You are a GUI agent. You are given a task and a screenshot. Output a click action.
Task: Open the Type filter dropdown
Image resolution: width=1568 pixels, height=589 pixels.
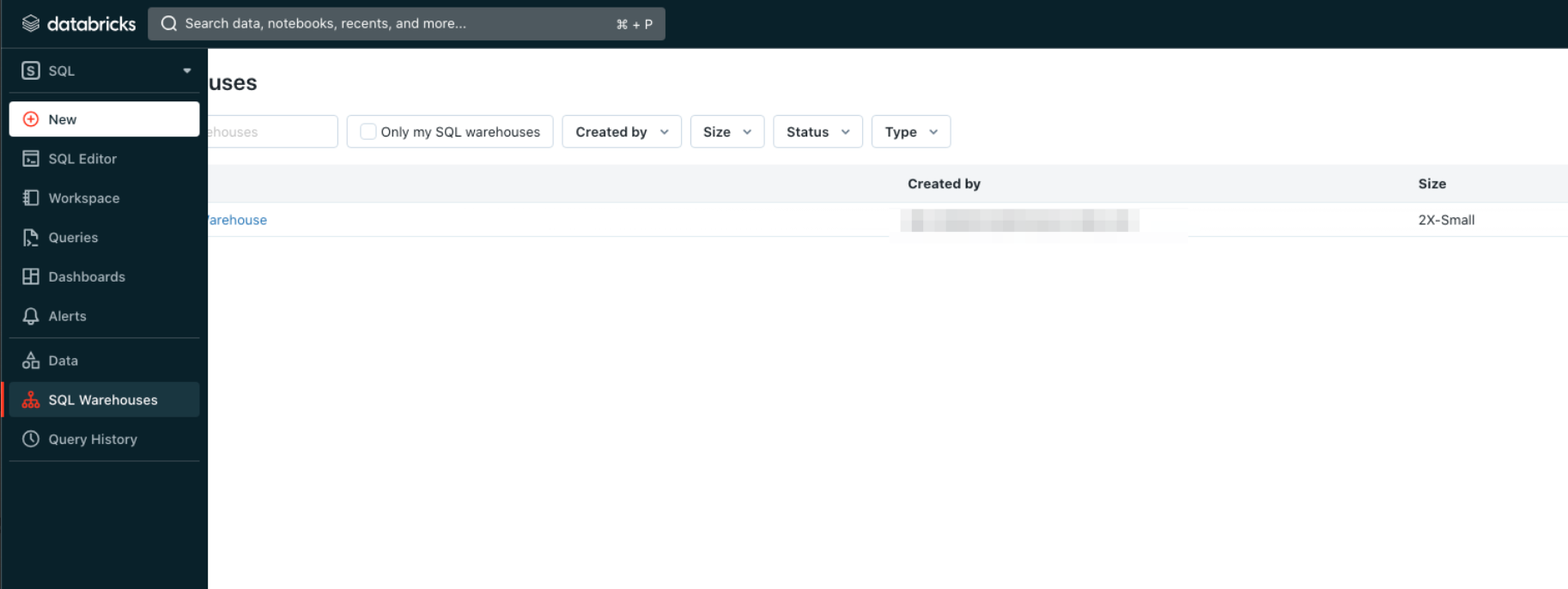910,131
